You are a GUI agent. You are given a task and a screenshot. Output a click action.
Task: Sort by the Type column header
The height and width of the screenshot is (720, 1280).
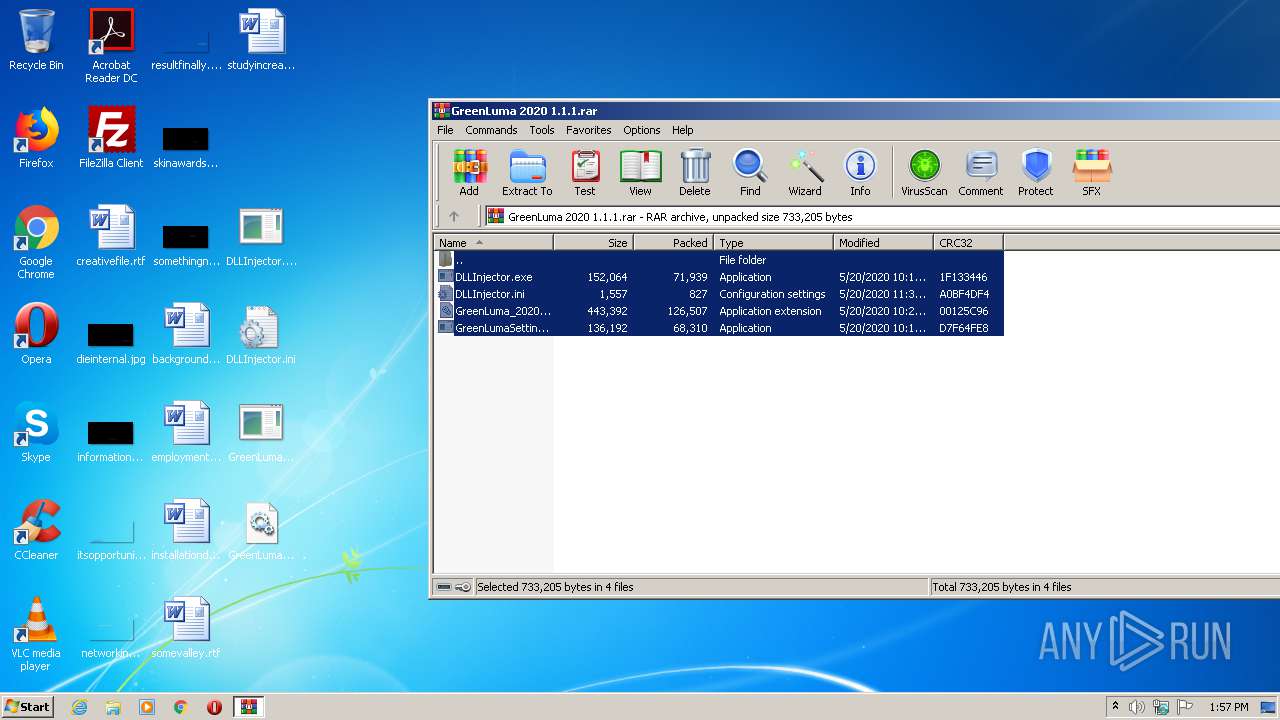click(x=774, y=243)
